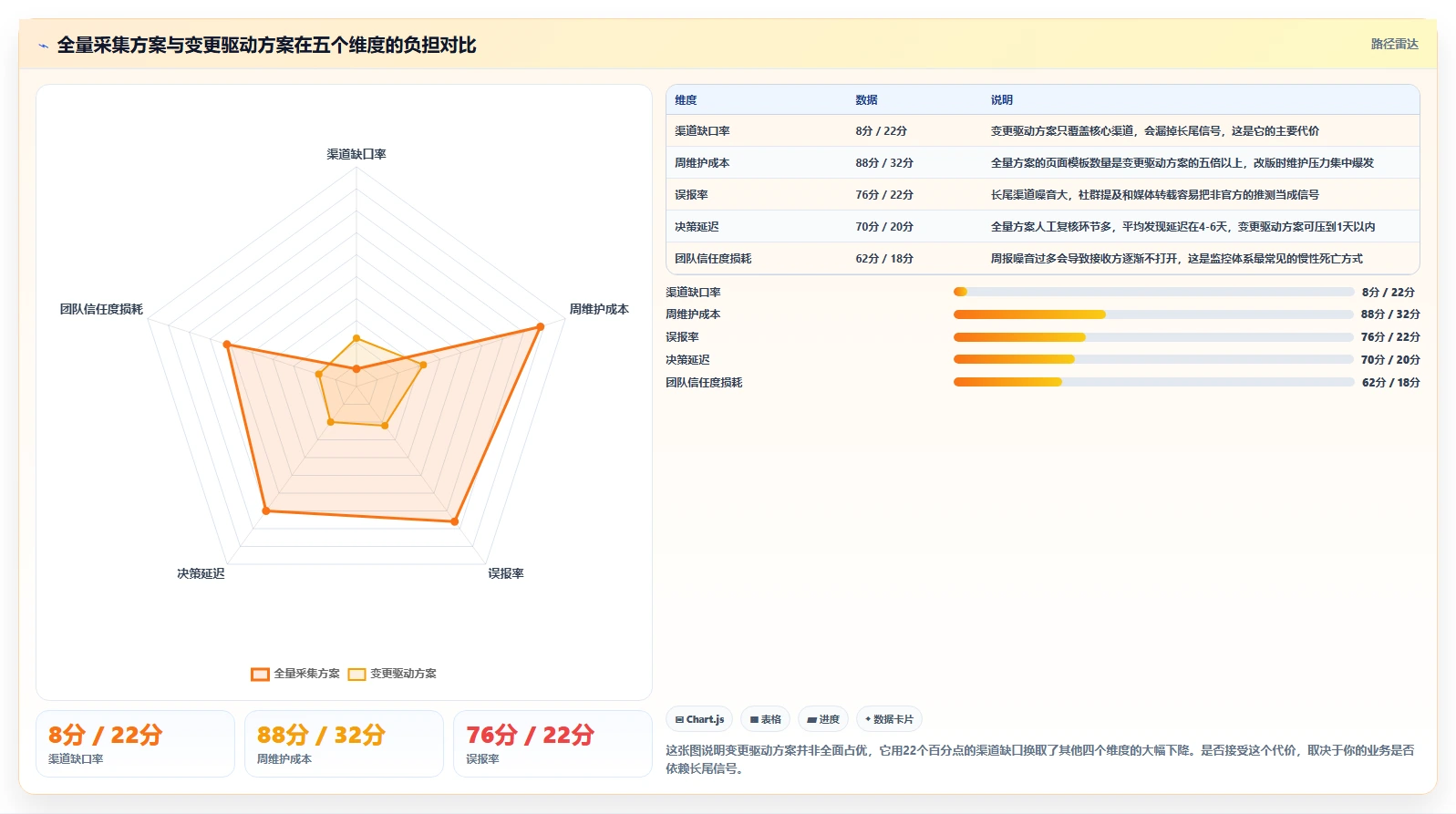This screenshot has width=1456, height=814.
Task: Click progress bar for 决策延迟
Action: click(x=1153, y=359)
